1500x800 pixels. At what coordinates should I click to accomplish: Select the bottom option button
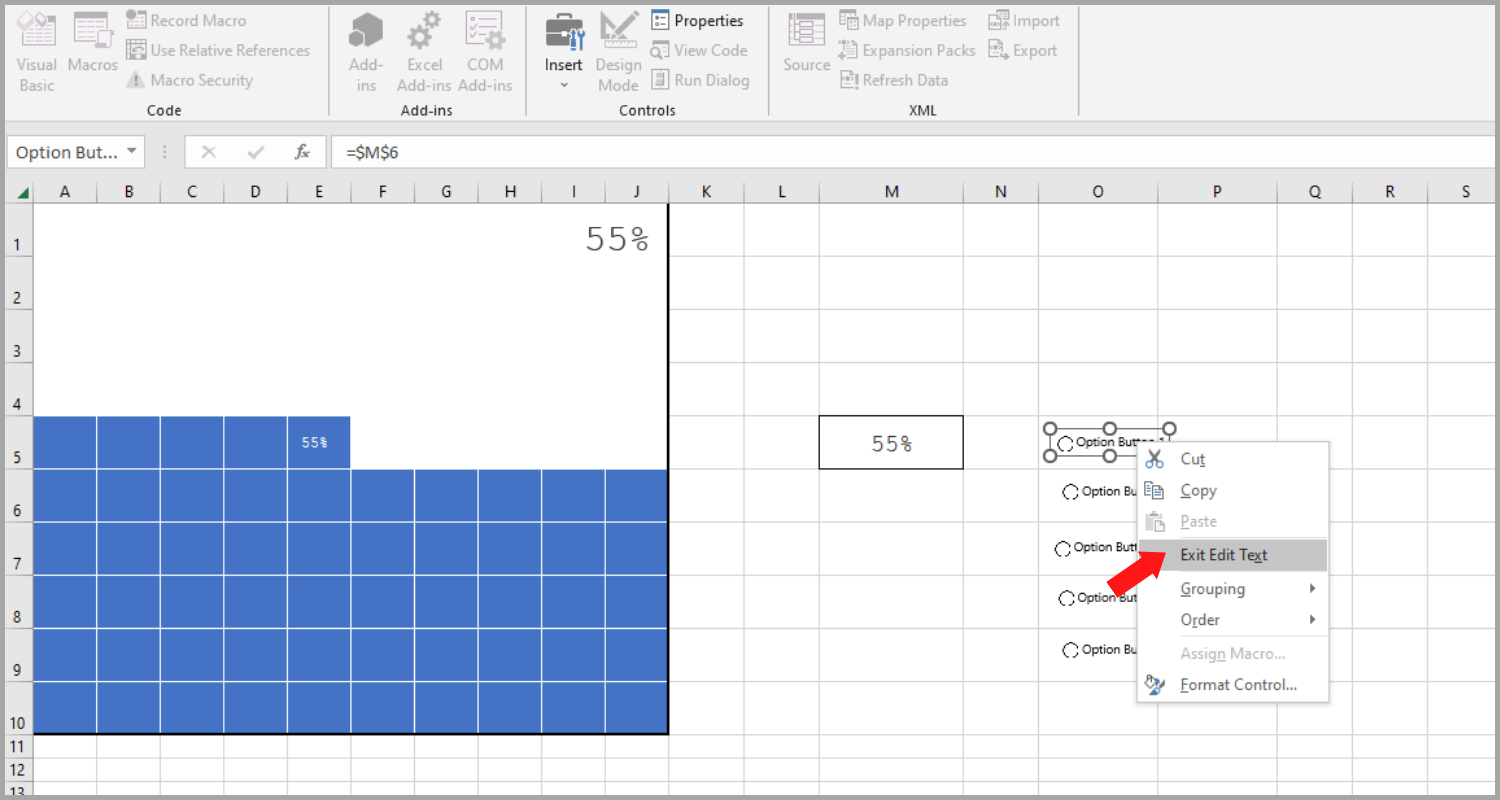pos(1070,650)
